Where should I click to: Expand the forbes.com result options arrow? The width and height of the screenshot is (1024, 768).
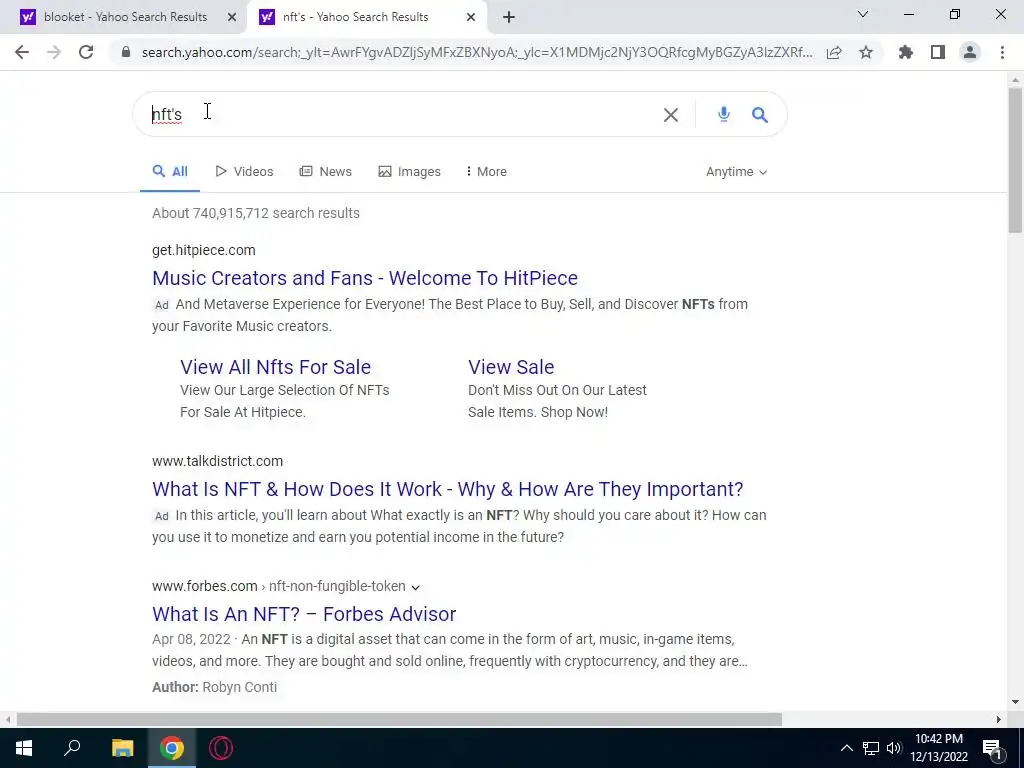pos(415,587)
